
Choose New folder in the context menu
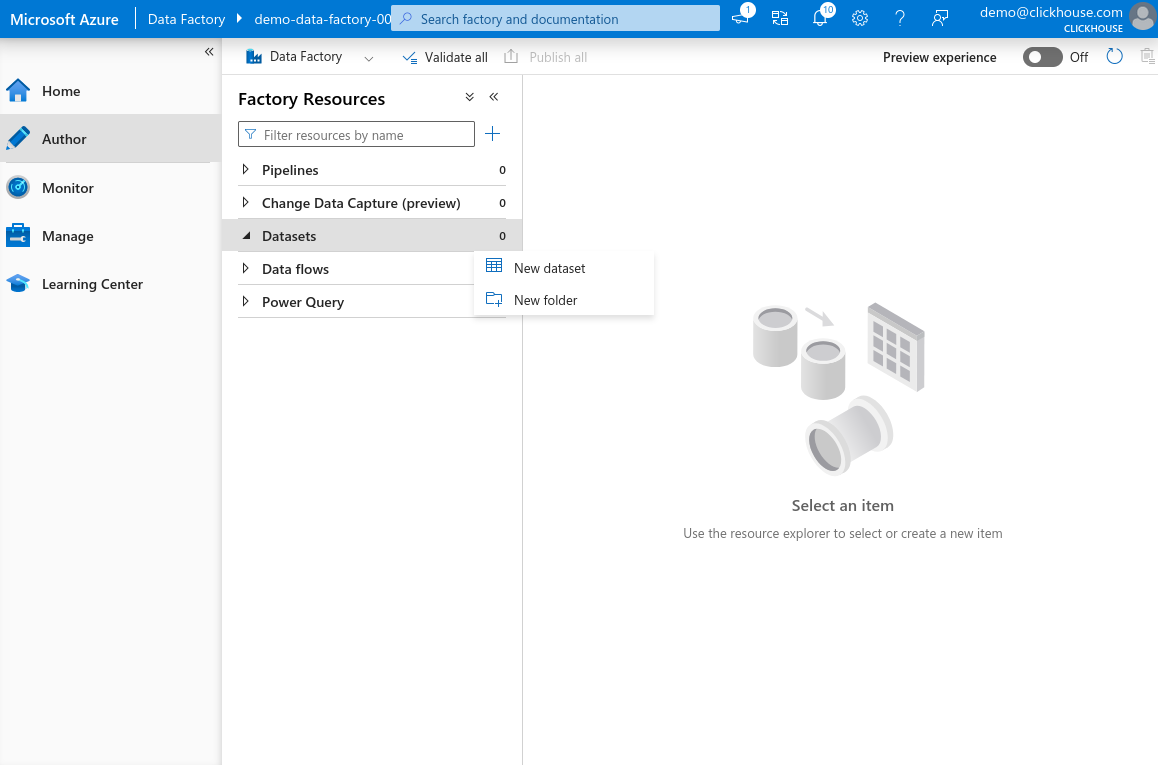pyautogui.click(x=545, y=300)
